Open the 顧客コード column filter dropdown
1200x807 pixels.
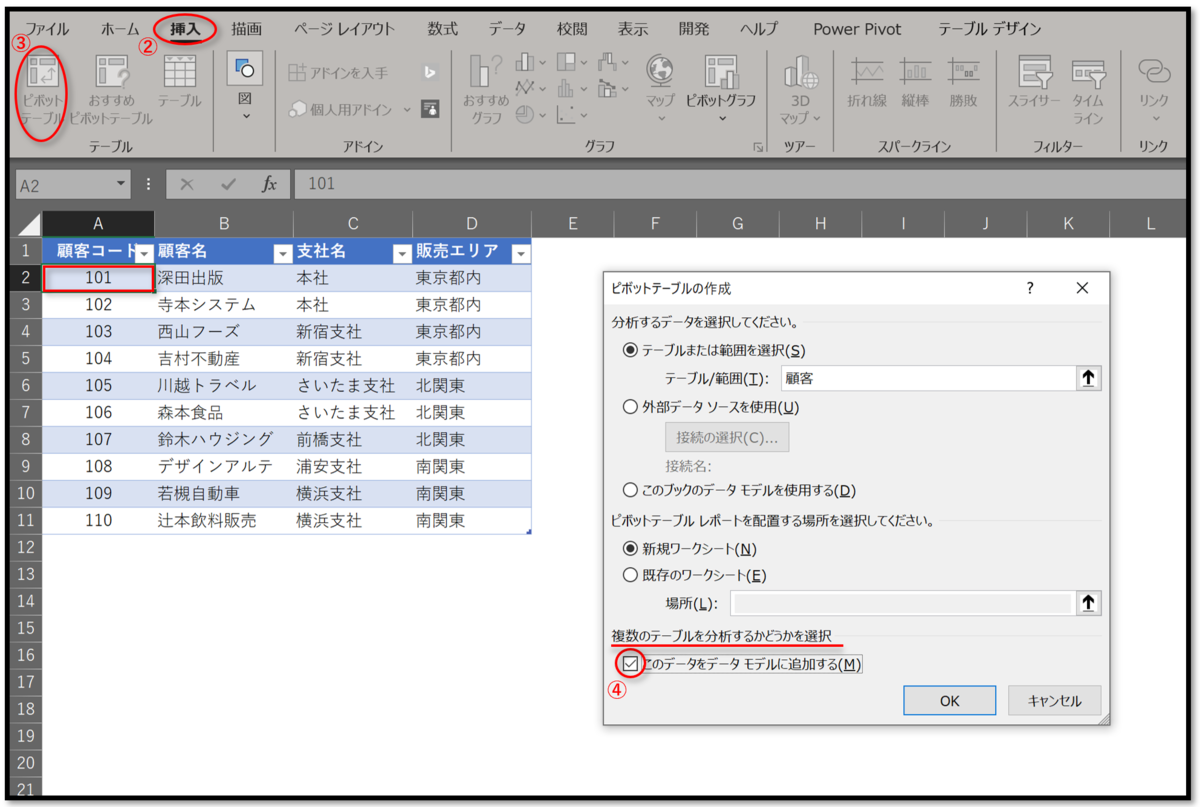point(143,253)
